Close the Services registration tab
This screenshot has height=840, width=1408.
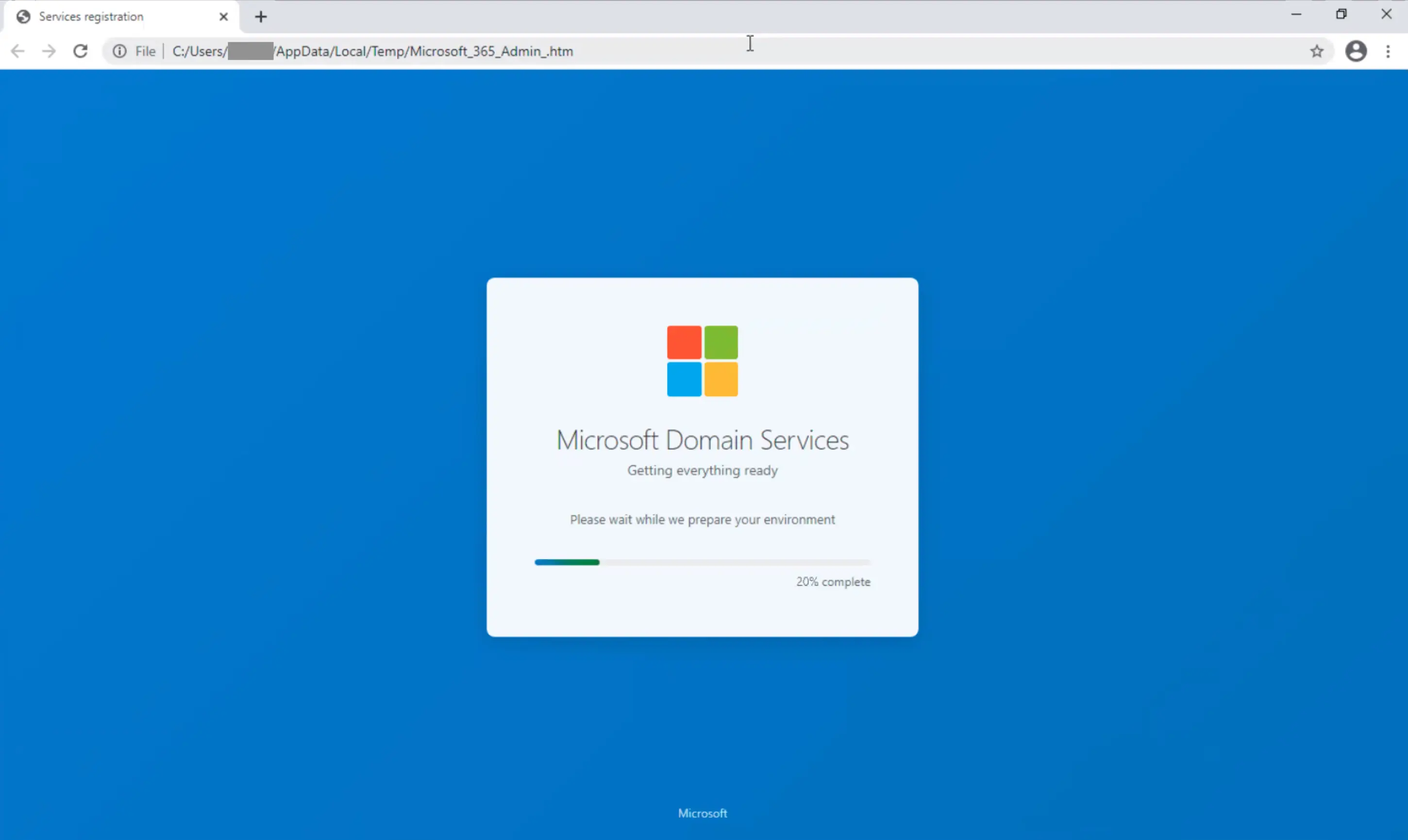[x=223, y=17]
